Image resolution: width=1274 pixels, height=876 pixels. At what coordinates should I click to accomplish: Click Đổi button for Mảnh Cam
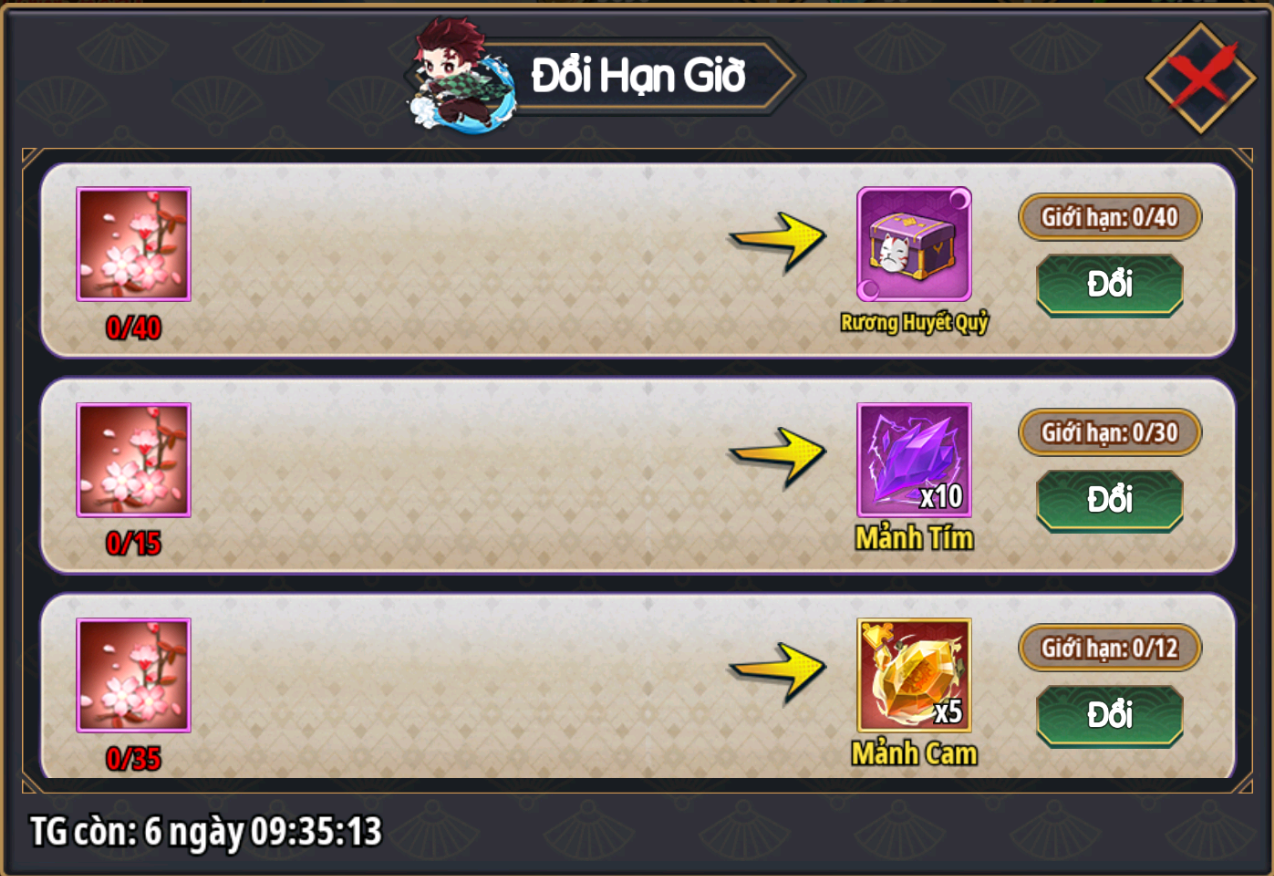click(1110, 716)
